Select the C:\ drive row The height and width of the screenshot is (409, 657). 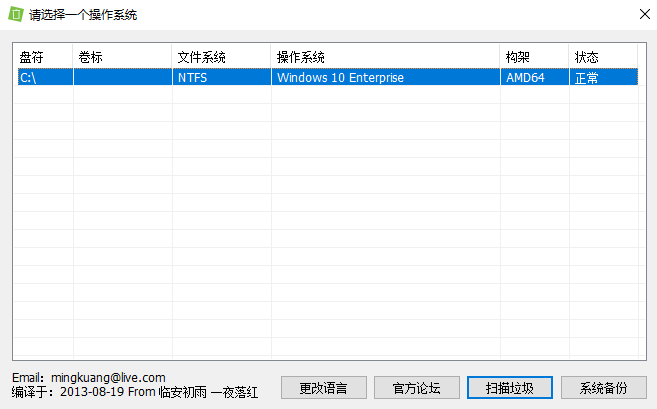click(x=328, y=77)
